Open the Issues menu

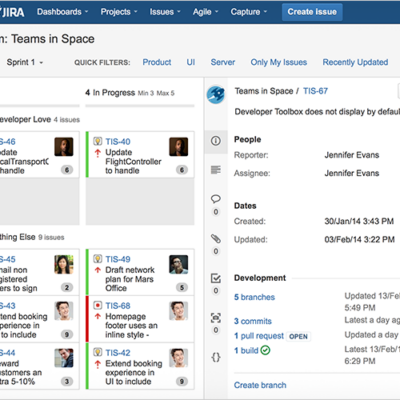click(165, 12)
